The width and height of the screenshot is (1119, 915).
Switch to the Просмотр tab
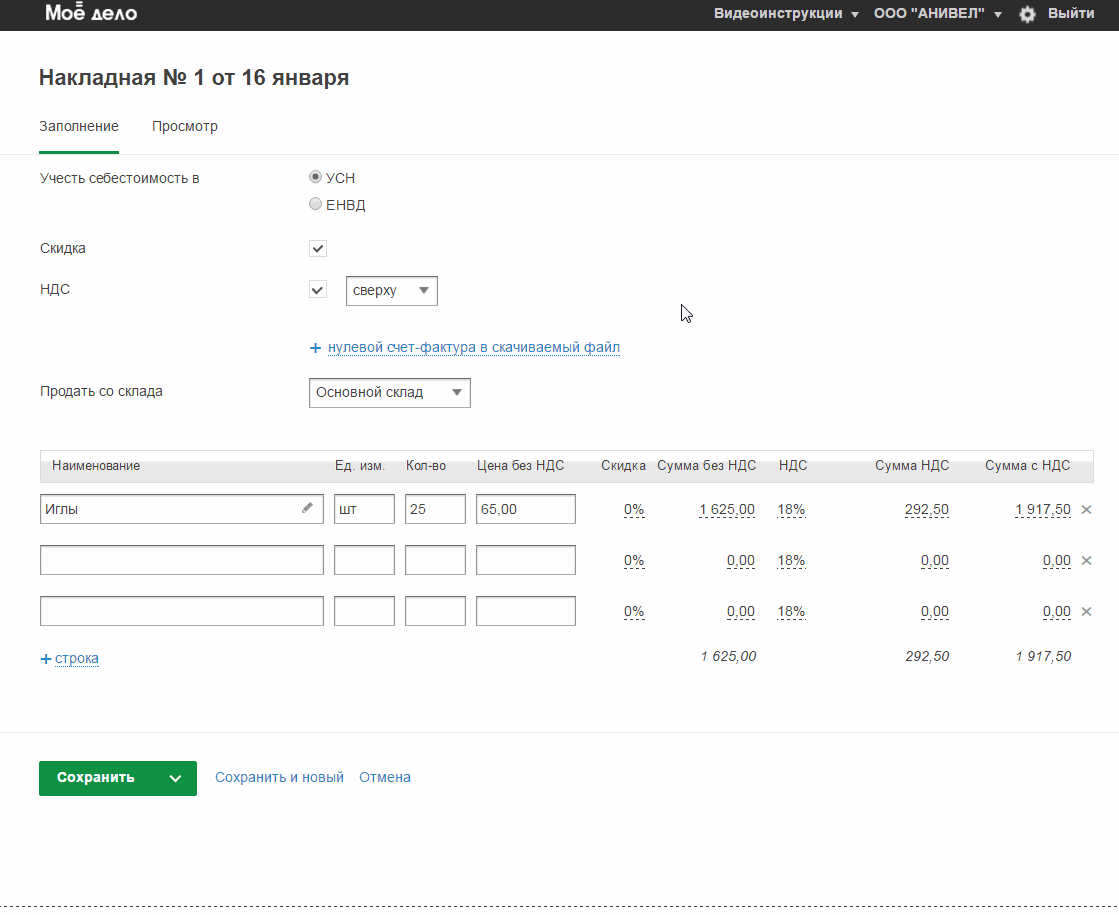[185, 126]
